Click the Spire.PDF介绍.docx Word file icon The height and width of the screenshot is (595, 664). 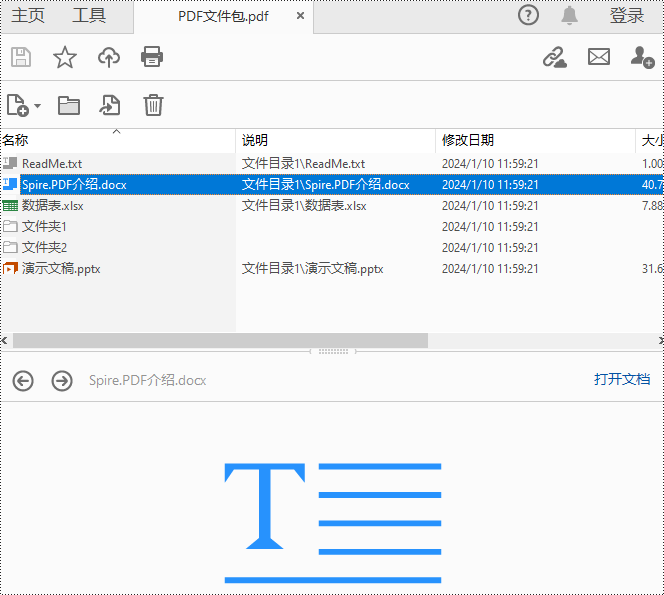(x=10, y=184)
